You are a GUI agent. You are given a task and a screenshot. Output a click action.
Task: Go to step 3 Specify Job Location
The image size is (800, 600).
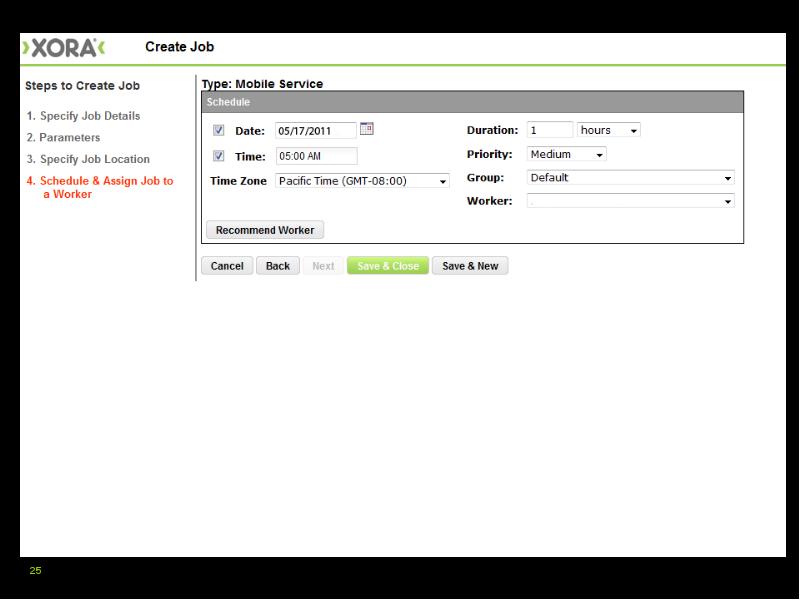88,159
